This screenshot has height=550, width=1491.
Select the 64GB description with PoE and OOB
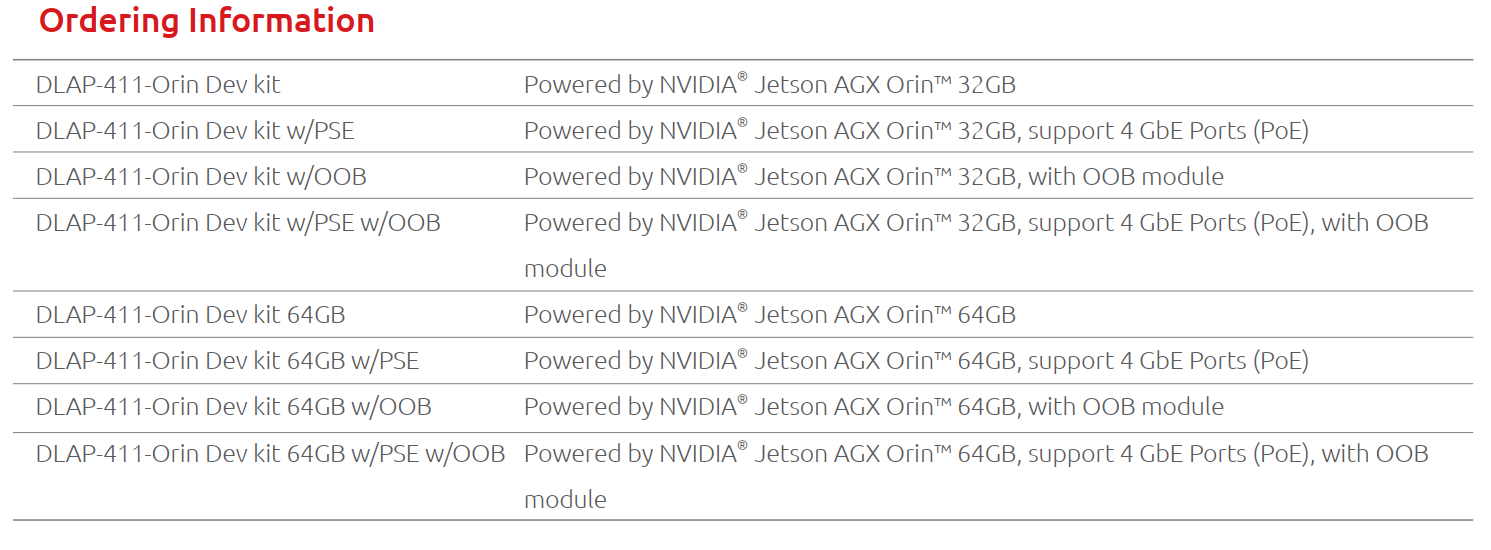[975, 453]
